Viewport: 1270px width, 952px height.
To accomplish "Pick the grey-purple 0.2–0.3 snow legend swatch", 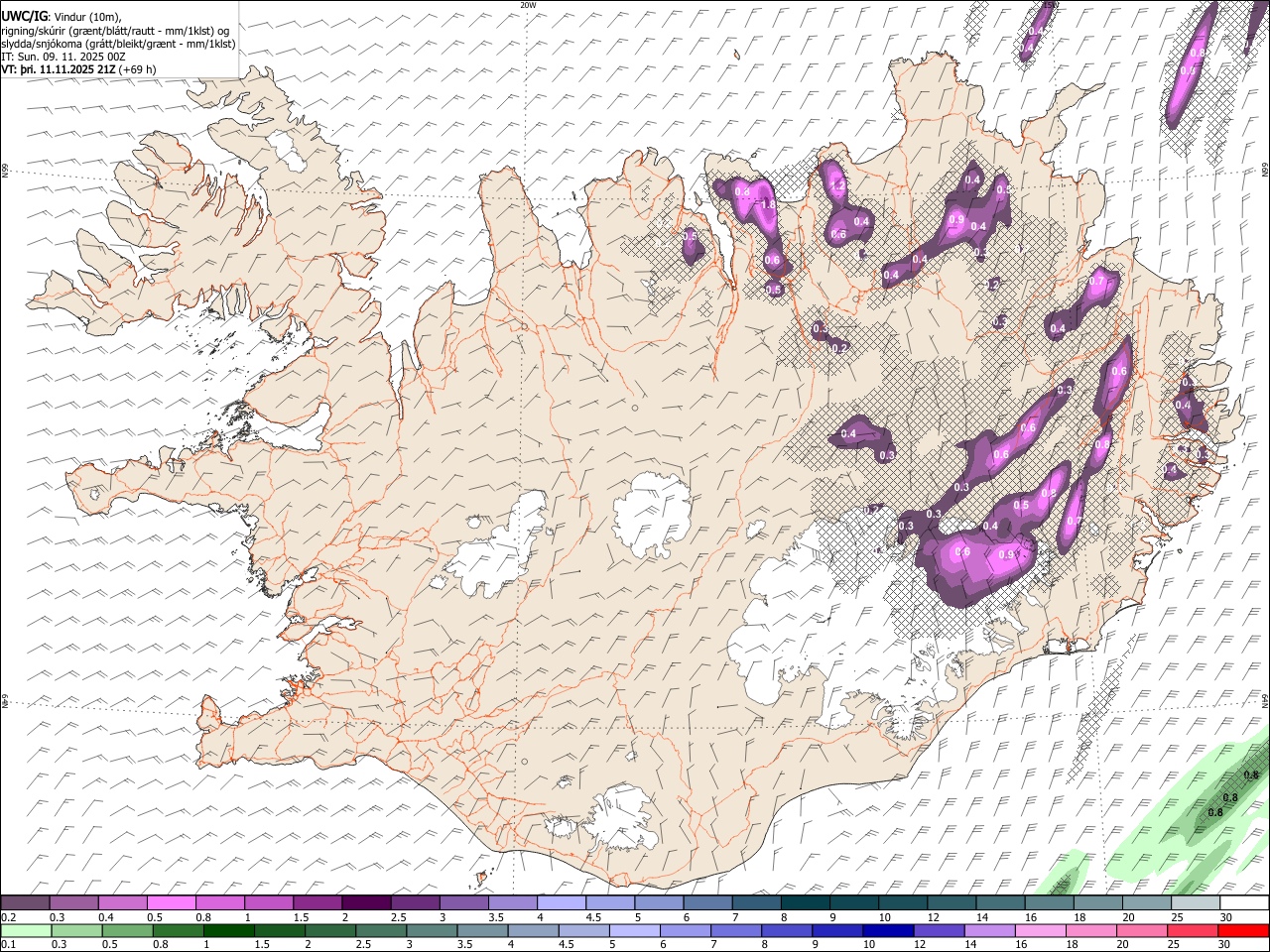I will click(26, 902).
